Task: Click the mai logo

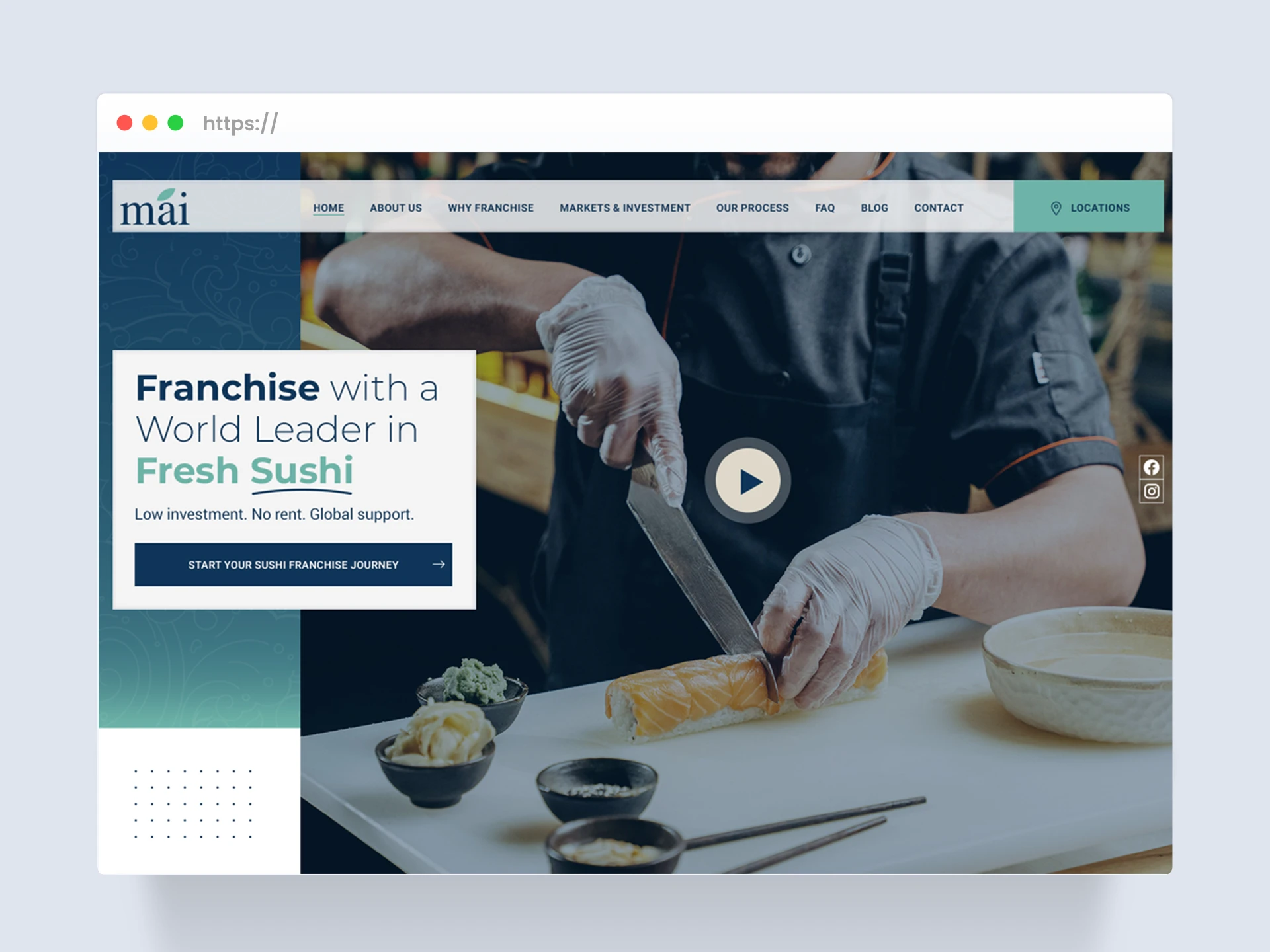Action: (x=155, y=208)
